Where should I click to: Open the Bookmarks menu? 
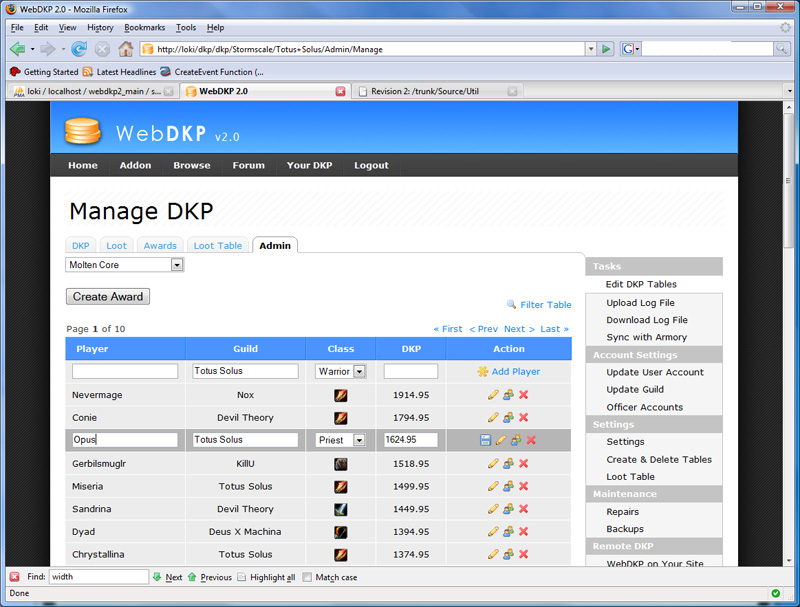click(x=145, y=28)
